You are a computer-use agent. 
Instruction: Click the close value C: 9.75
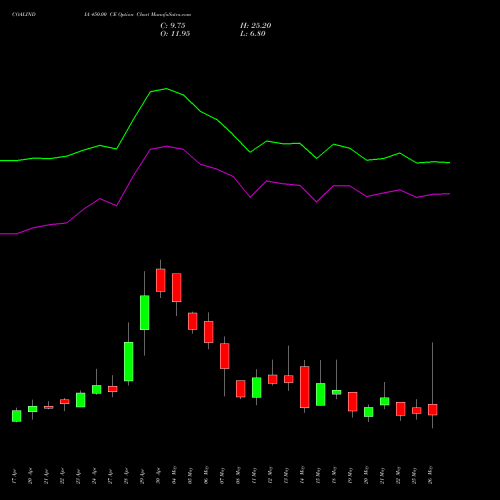click(173, 26)
